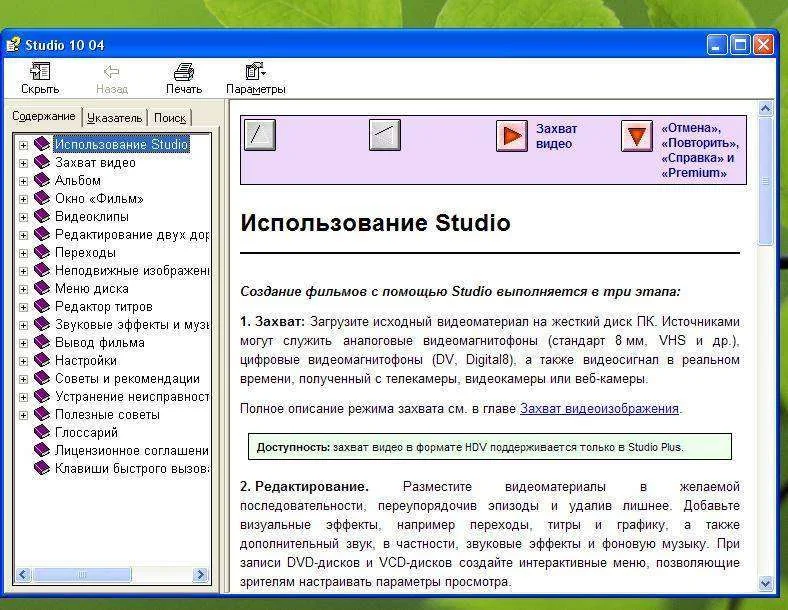This screenshot has width=788, height=610.
Task: Click the book icon beside Видеоклипы
Action: tap(42, 216)
